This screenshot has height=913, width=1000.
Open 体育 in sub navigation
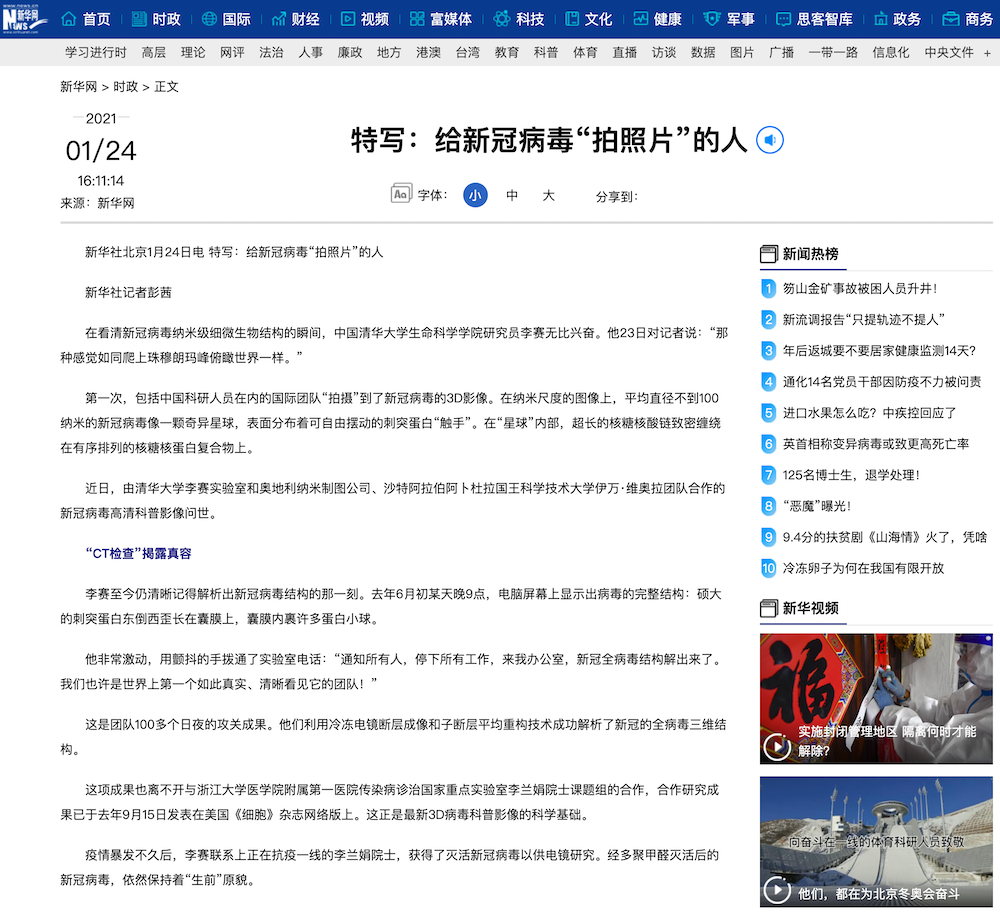[585, 52]
